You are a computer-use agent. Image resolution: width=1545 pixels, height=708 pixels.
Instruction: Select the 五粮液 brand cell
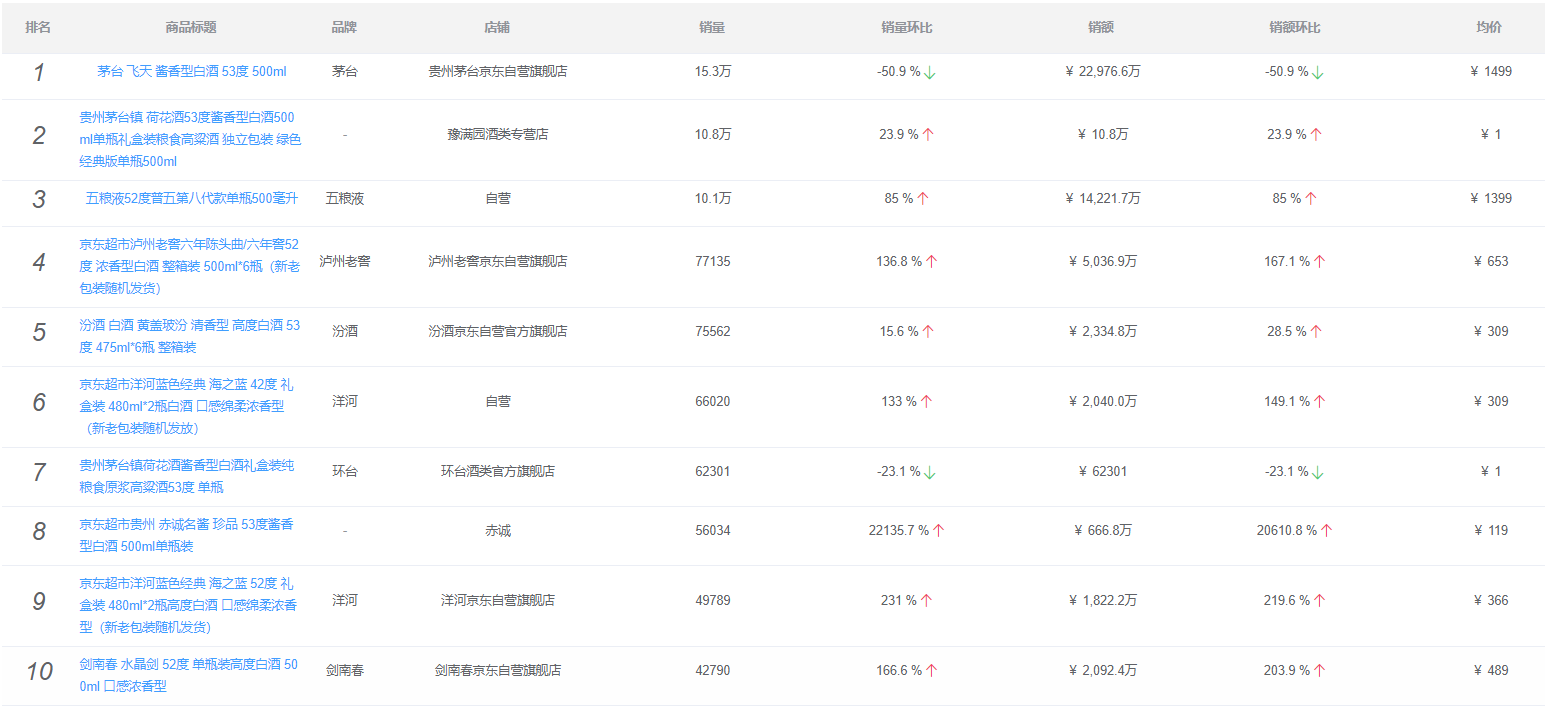(345, 198)
